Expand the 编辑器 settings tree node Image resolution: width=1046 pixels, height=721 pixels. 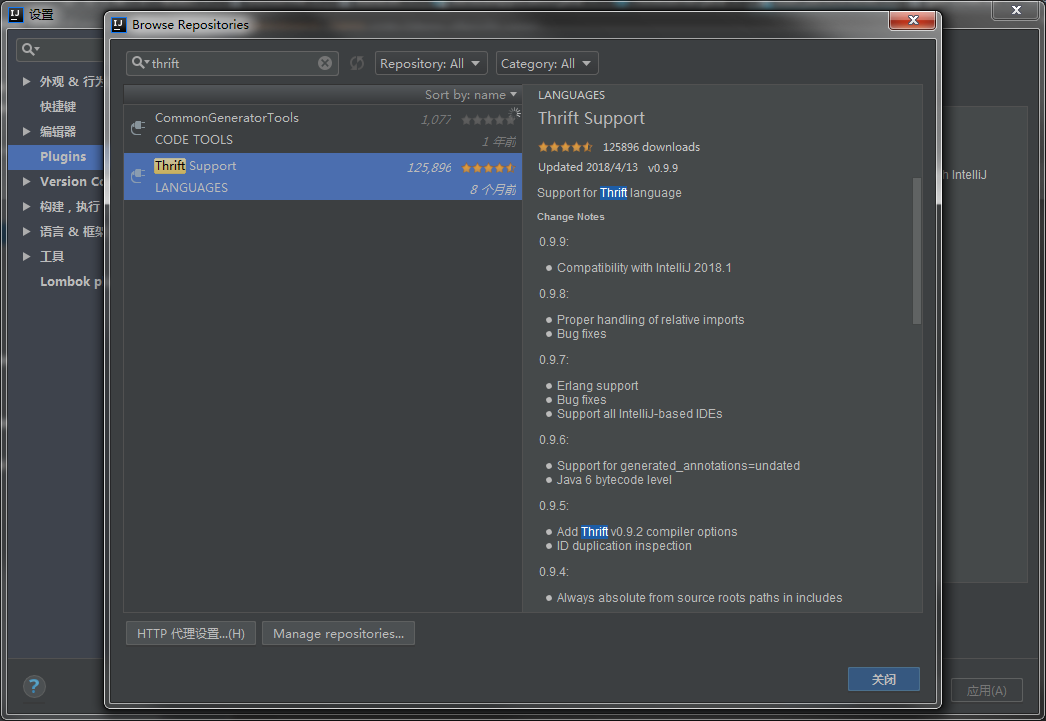pos(27,131)
